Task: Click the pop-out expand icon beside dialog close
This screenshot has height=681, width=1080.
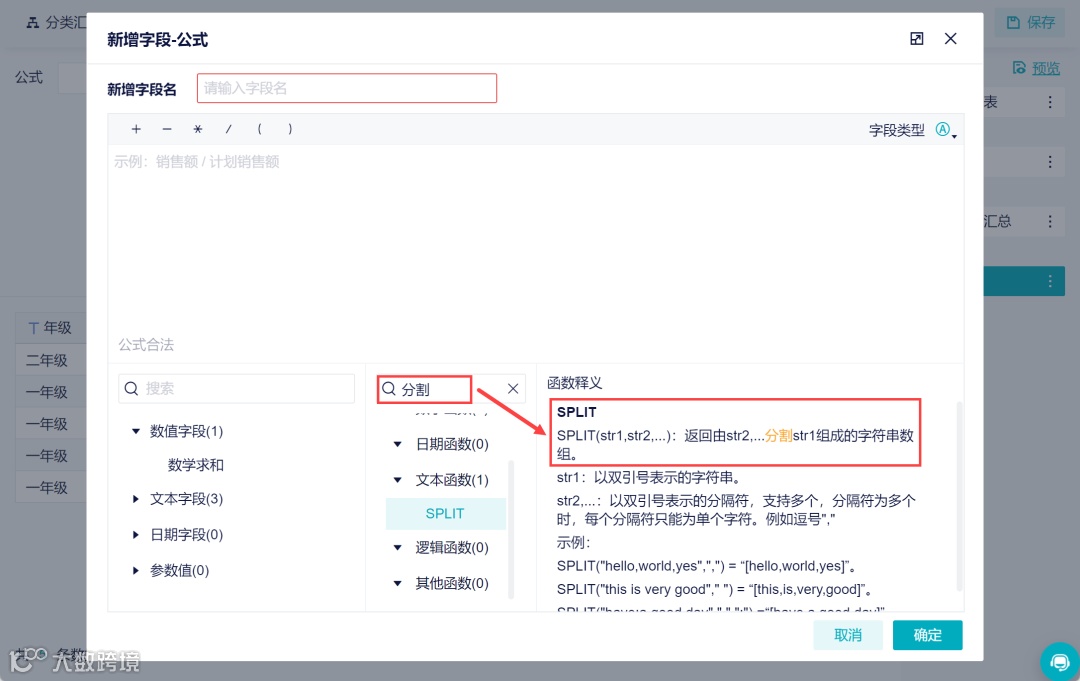Action: 917,38
